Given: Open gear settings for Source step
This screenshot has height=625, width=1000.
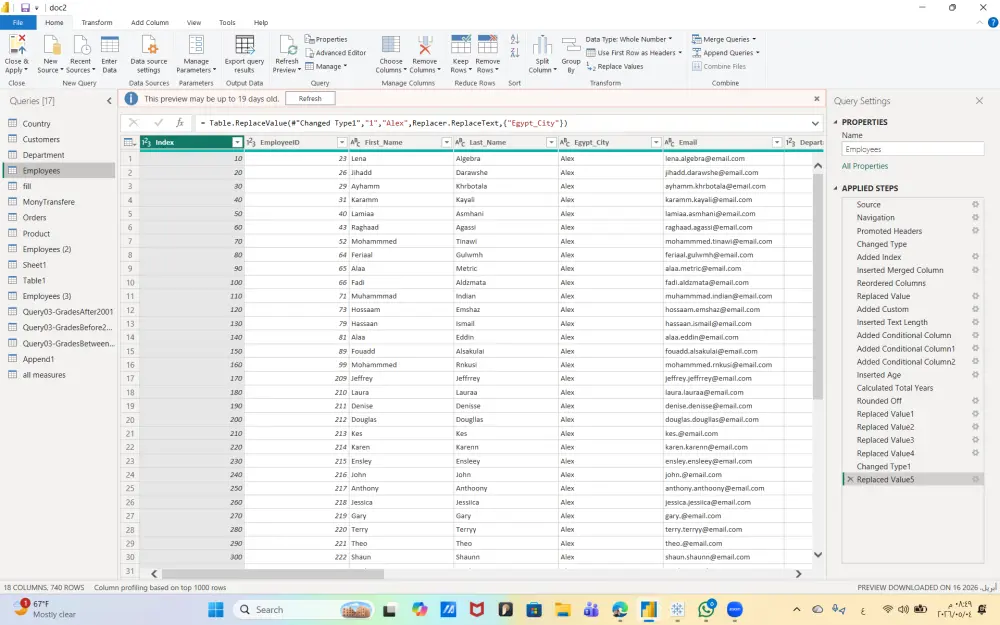Looking at the screenshot, I should tap(975, 205).
